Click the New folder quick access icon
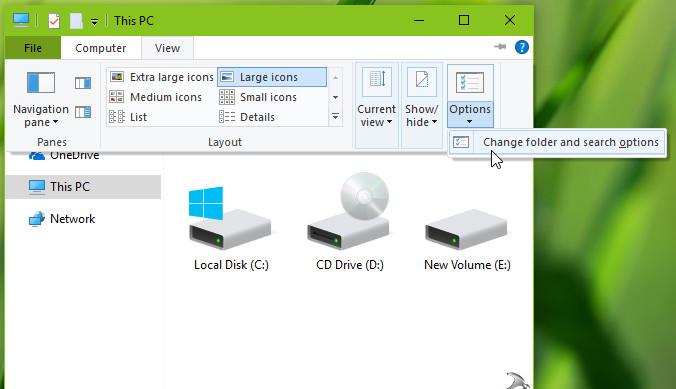676x389 pixels. 76,21
